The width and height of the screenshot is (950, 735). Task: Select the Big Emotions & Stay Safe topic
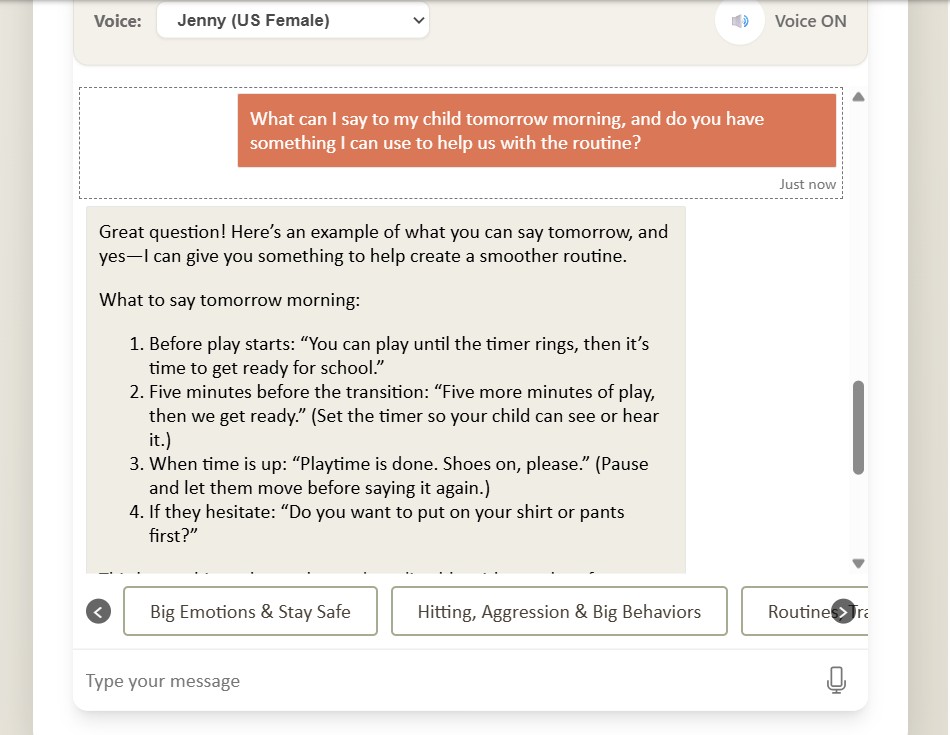250,611
